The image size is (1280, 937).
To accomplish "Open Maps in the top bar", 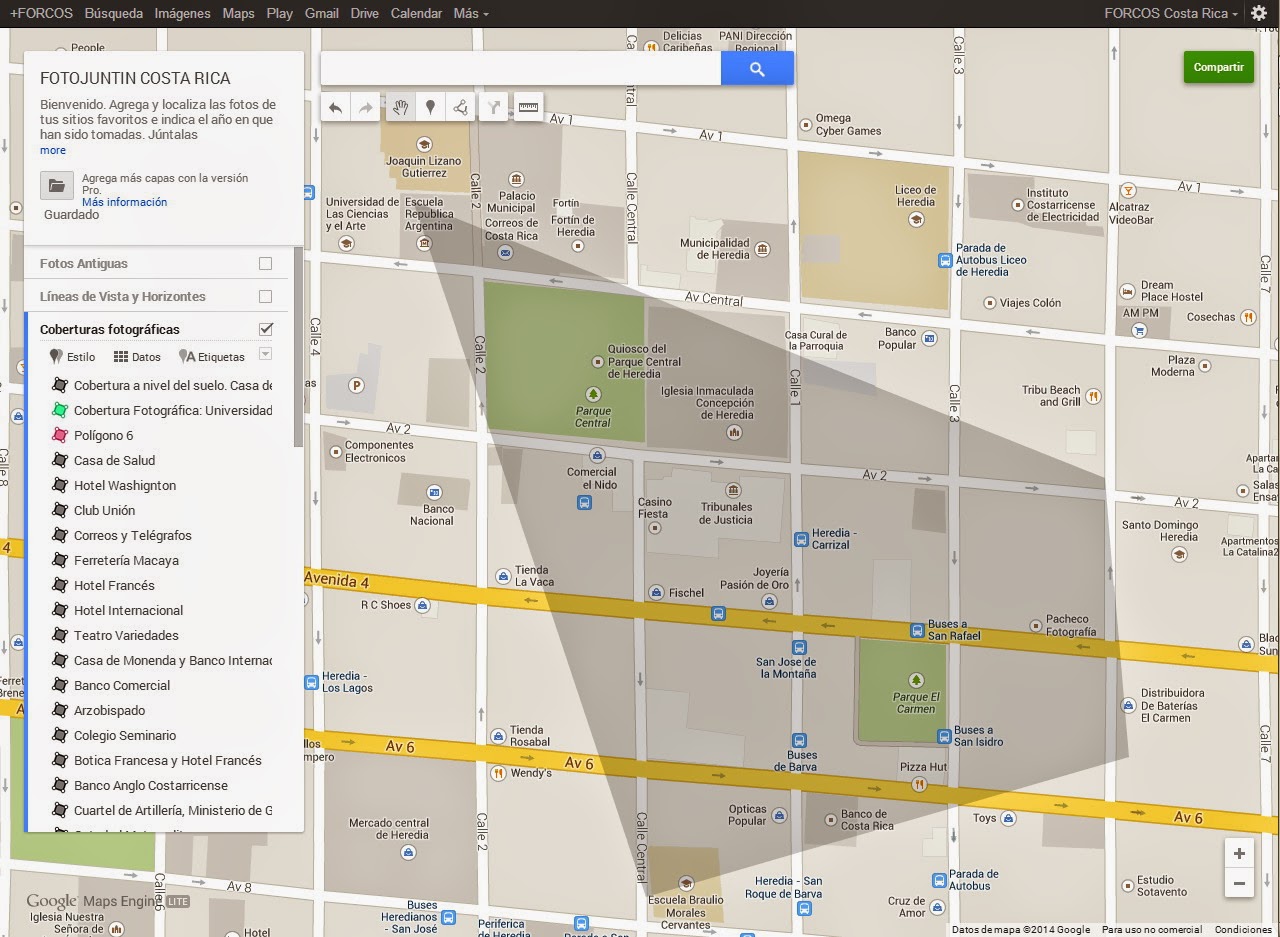I will click(238, 13).
